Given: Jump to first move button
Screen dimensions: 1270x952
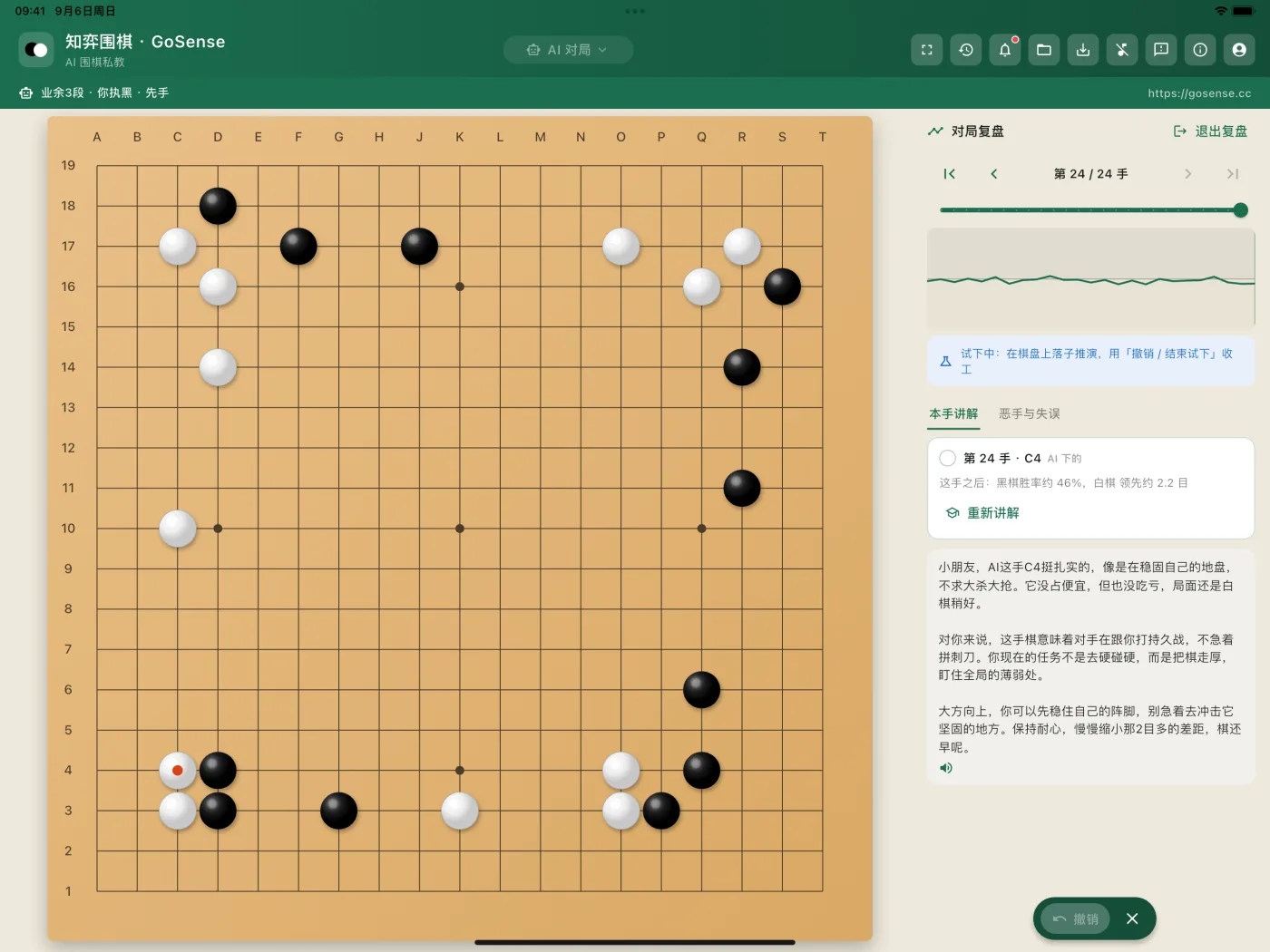Looking at the screenshot, I should (x=949, y=174).
